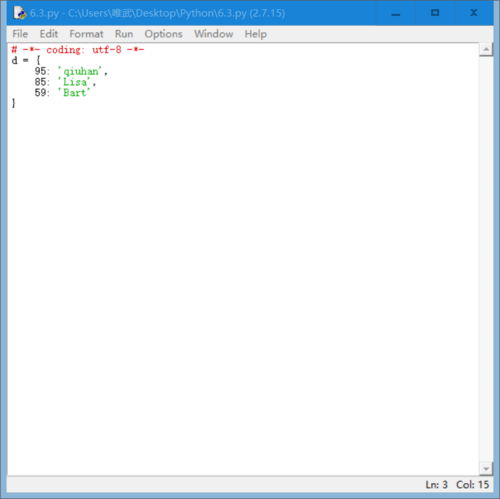This screenshot has width=500, height=499.
Task: Click the vertical scrollbar track
Action: (486, 259)
